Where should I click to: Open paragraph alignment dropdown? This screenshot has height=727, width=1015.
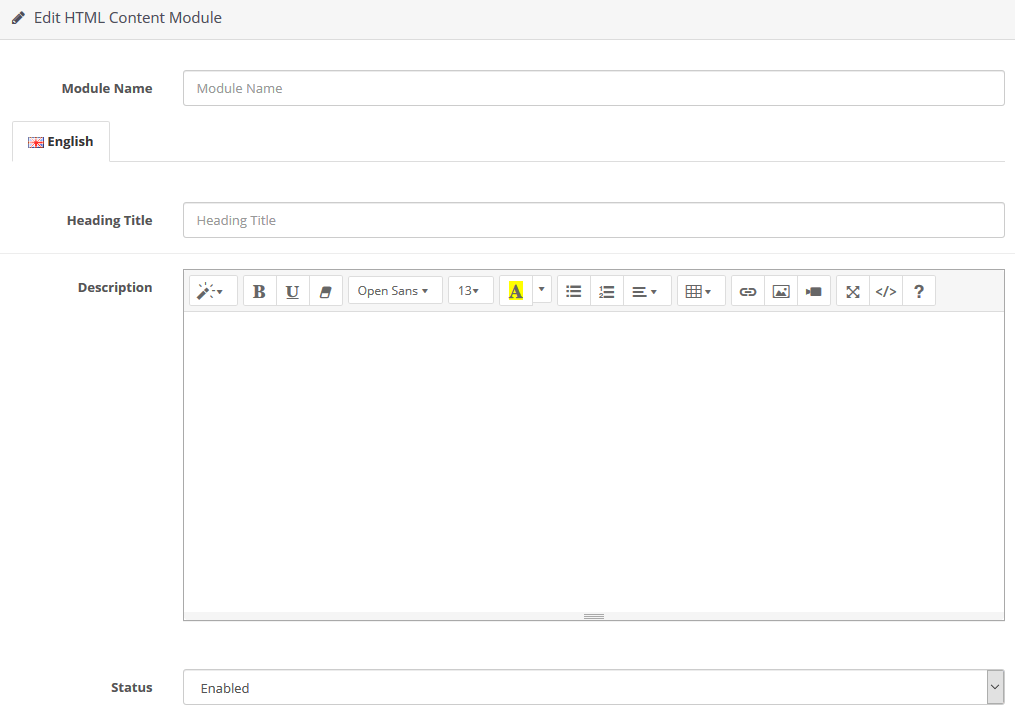pyautogui.click(x=646, y=291)
